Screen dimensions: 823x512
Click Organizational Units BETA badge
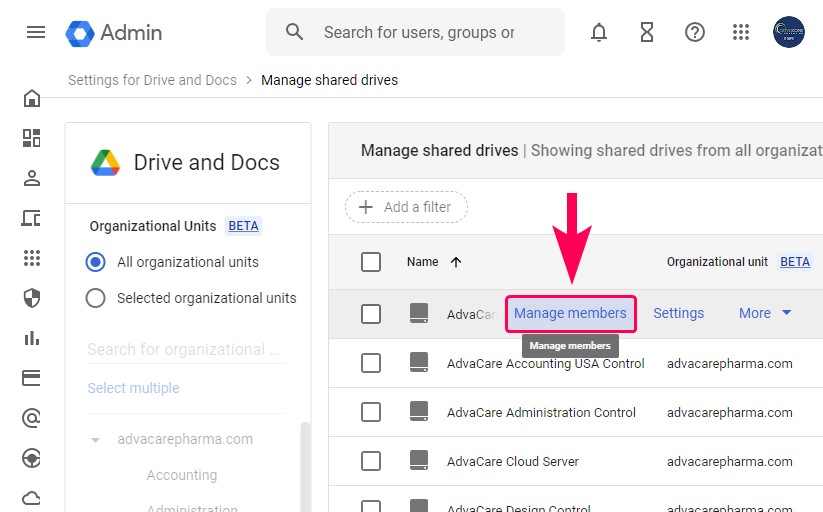point(244,226)
